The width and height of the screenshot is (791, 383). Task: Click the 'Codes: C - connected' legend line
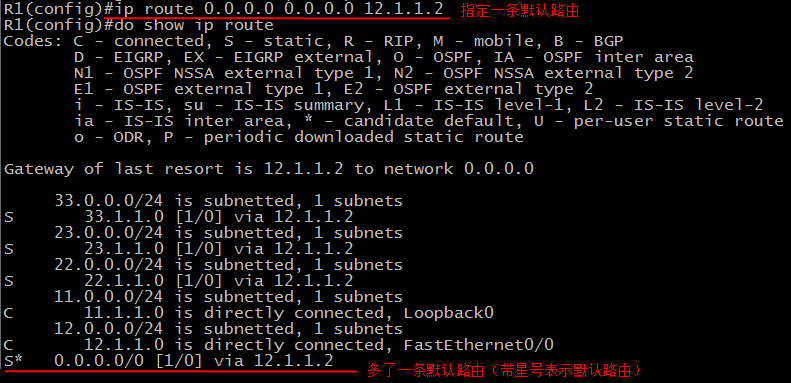tap(313, 41)
